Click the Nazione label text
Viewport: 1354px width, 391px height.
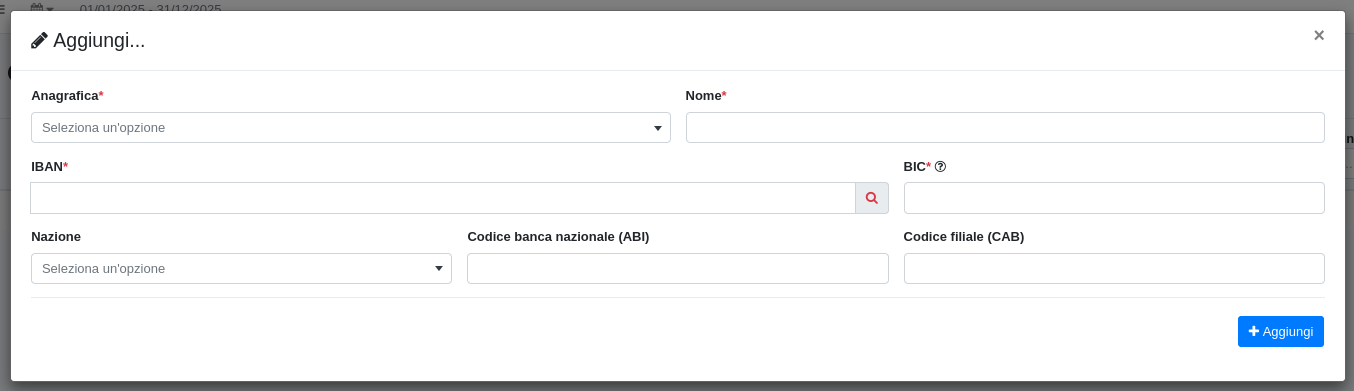[56, 237]
